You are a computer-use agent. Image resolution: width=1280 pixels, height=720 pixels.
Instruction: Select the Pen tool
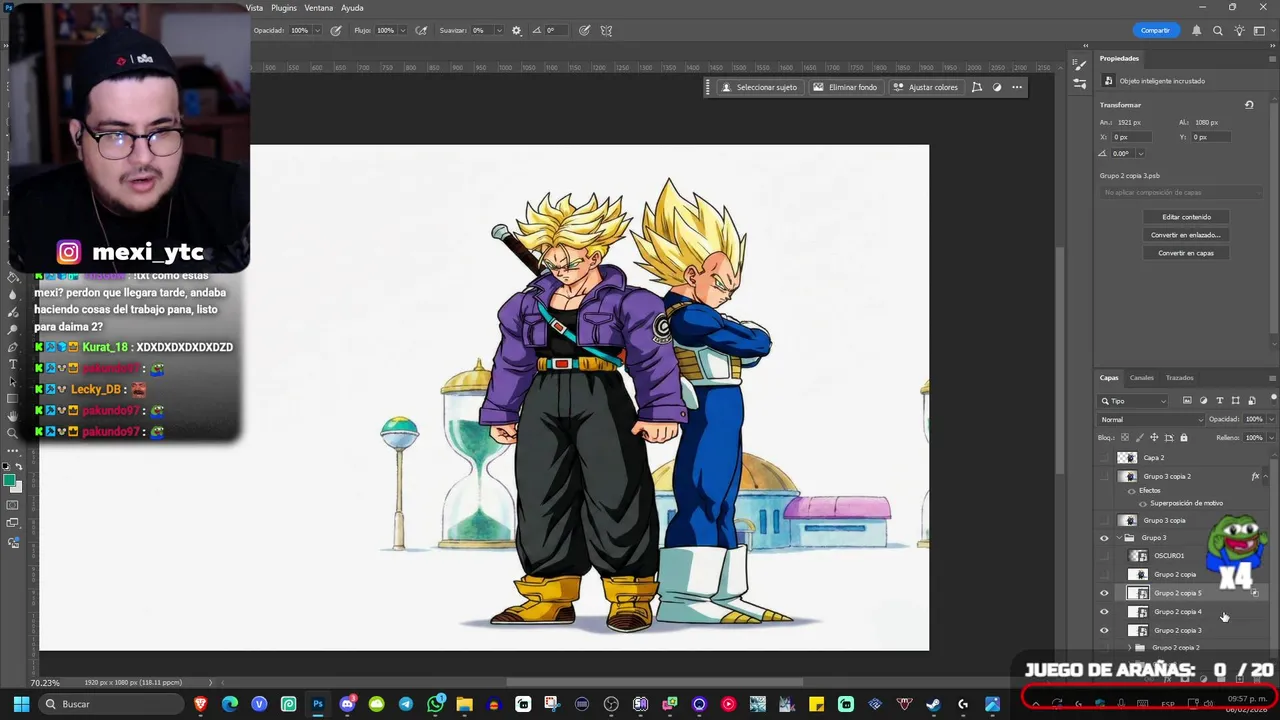[12, 346]
